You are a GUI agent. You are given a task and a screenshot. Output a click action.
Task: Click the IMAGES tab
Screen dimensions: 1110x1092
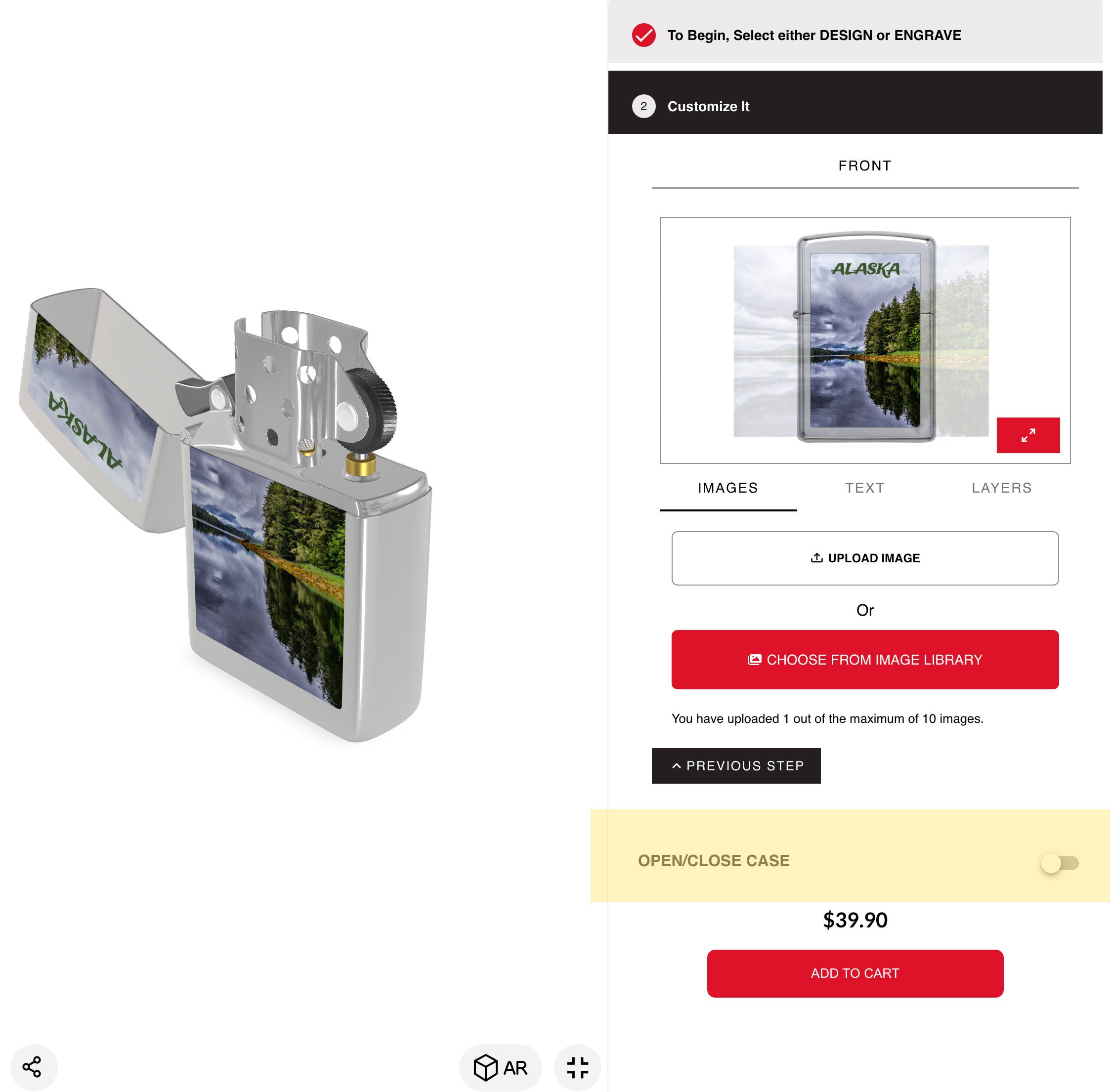(x=727, y=488)
